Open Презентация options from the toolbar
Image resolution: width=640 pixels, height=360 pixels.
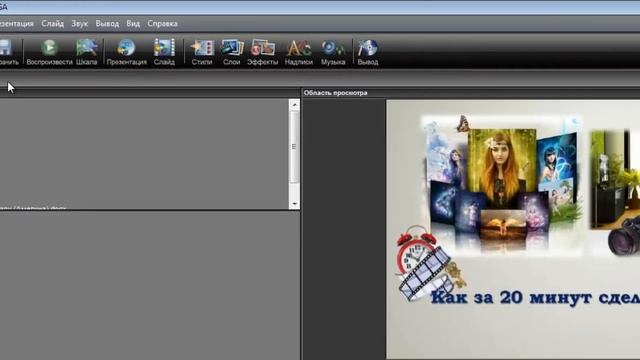point(126,48)
